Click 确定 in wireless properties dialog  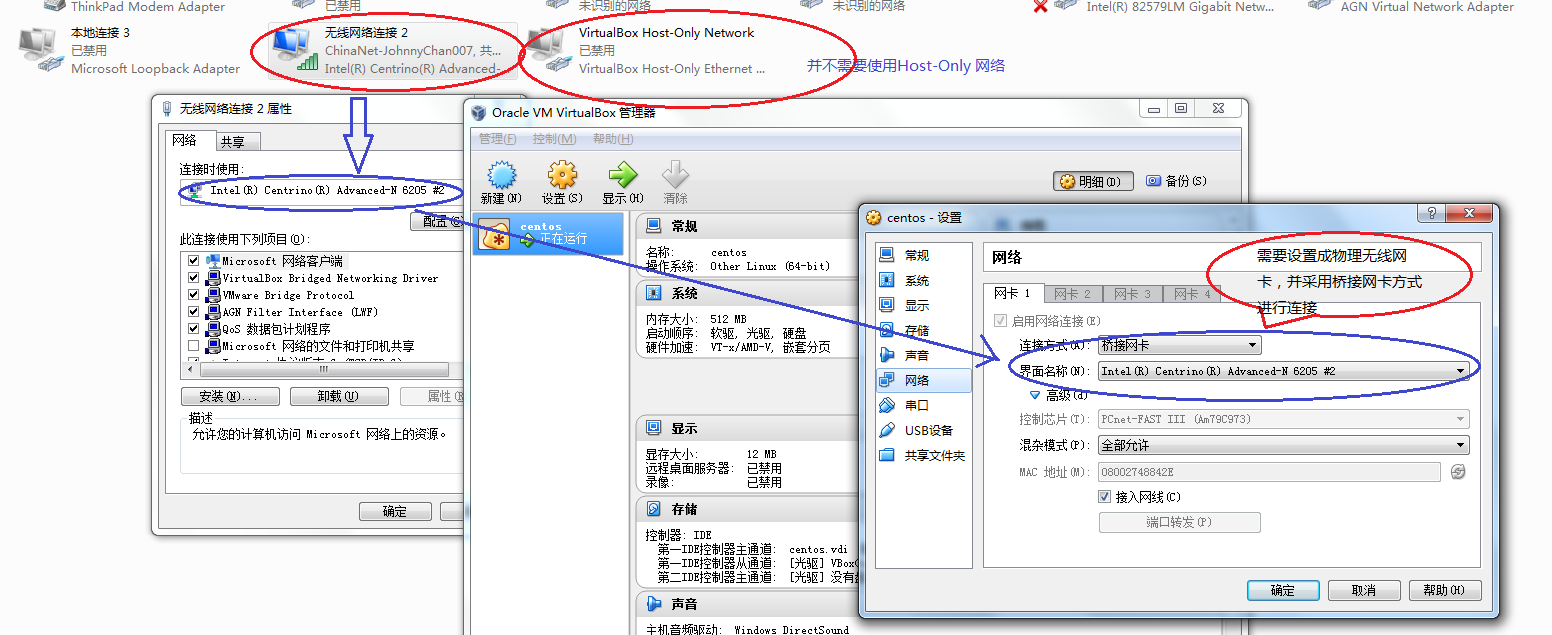[395, 511]
